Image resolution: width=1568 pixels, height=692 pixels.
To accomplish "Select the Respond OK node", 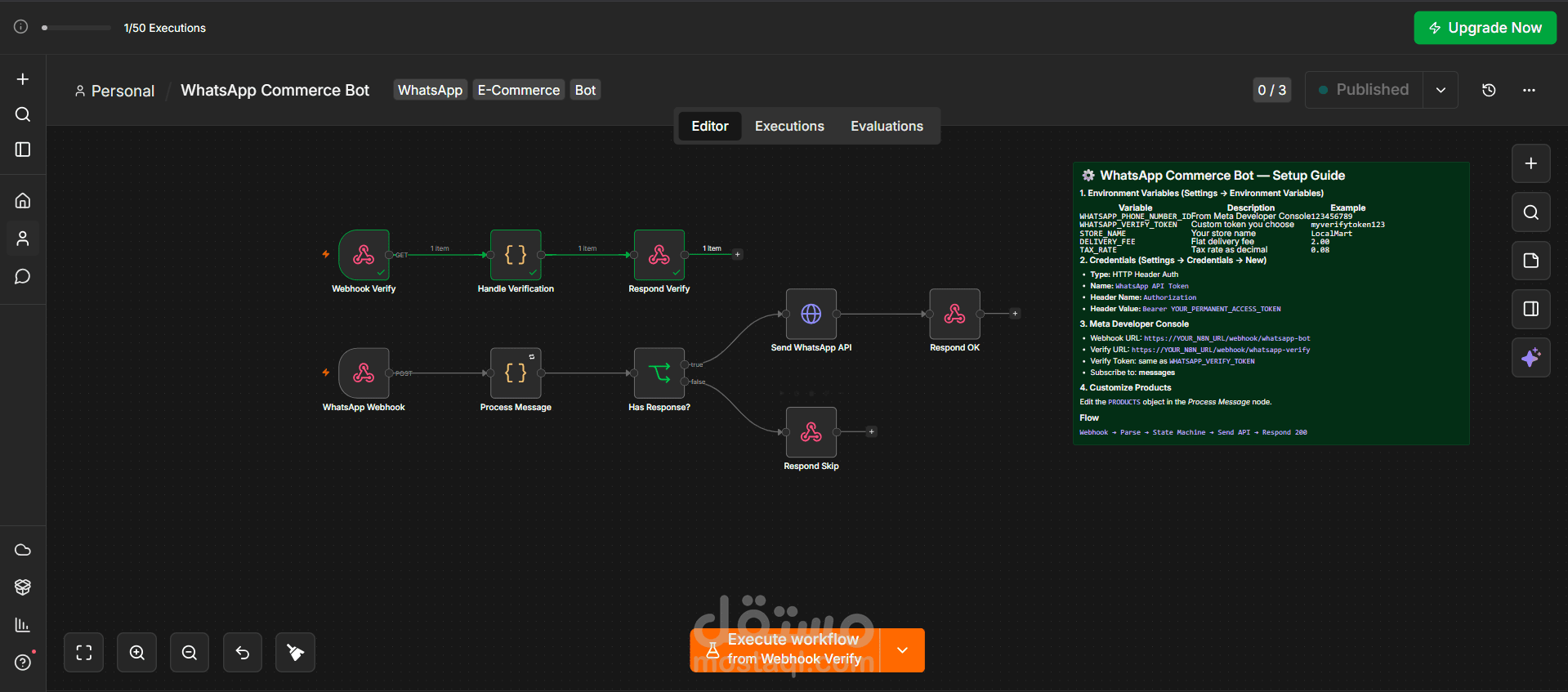I will click(955, 314).
